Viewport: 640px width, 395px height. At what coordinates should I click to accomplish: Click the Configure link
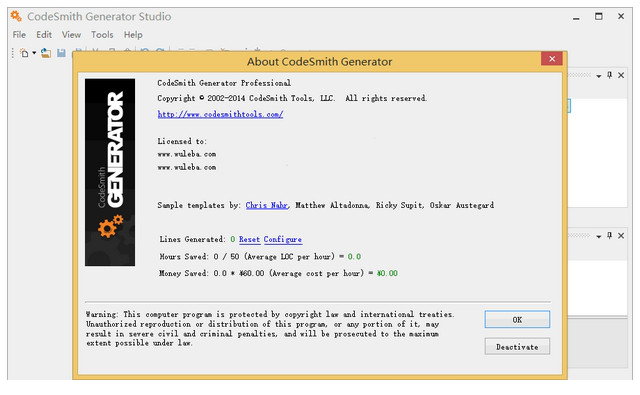(x=283, y=240)
